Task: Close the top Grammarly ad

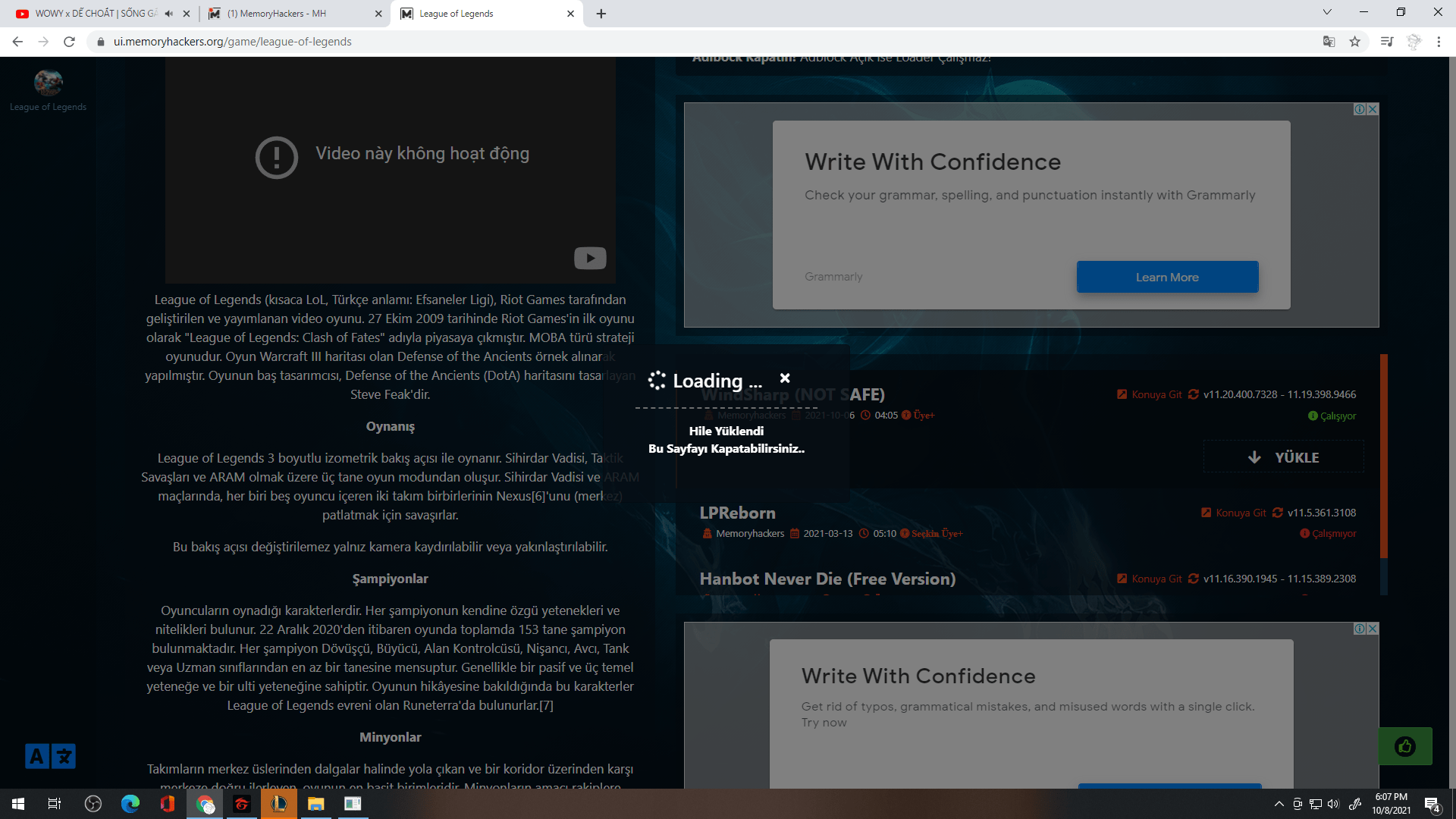Action: [x=1373, y=109]
